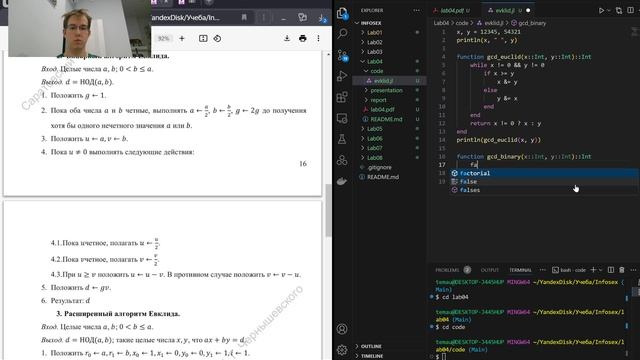
Task: Open the .gitignore file
Action: pos(379,167)
